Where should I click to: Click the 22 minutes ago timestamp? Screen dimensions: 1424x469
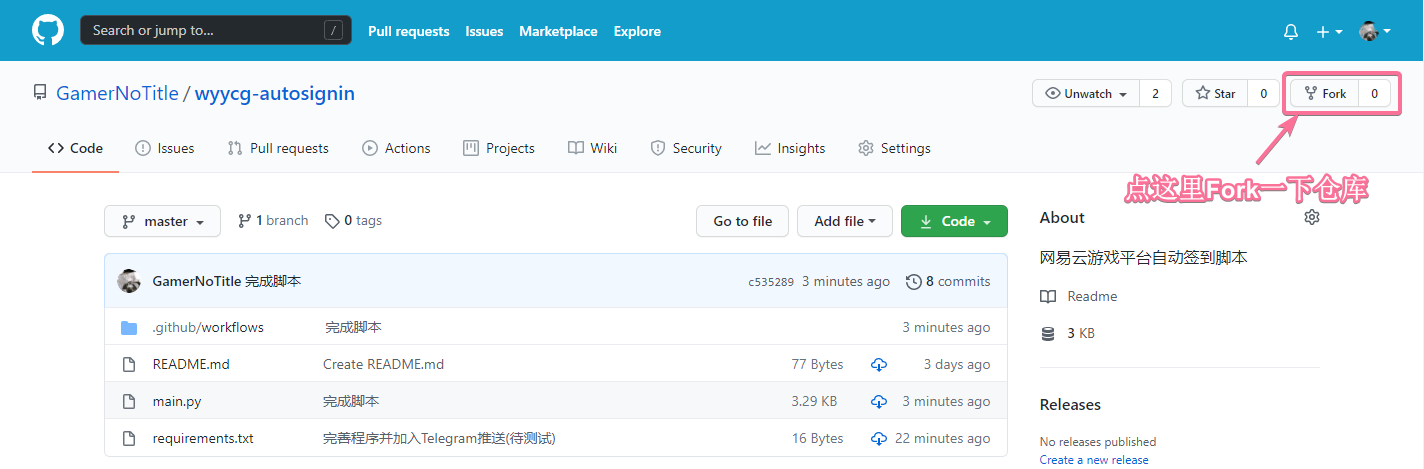point(943,438)
